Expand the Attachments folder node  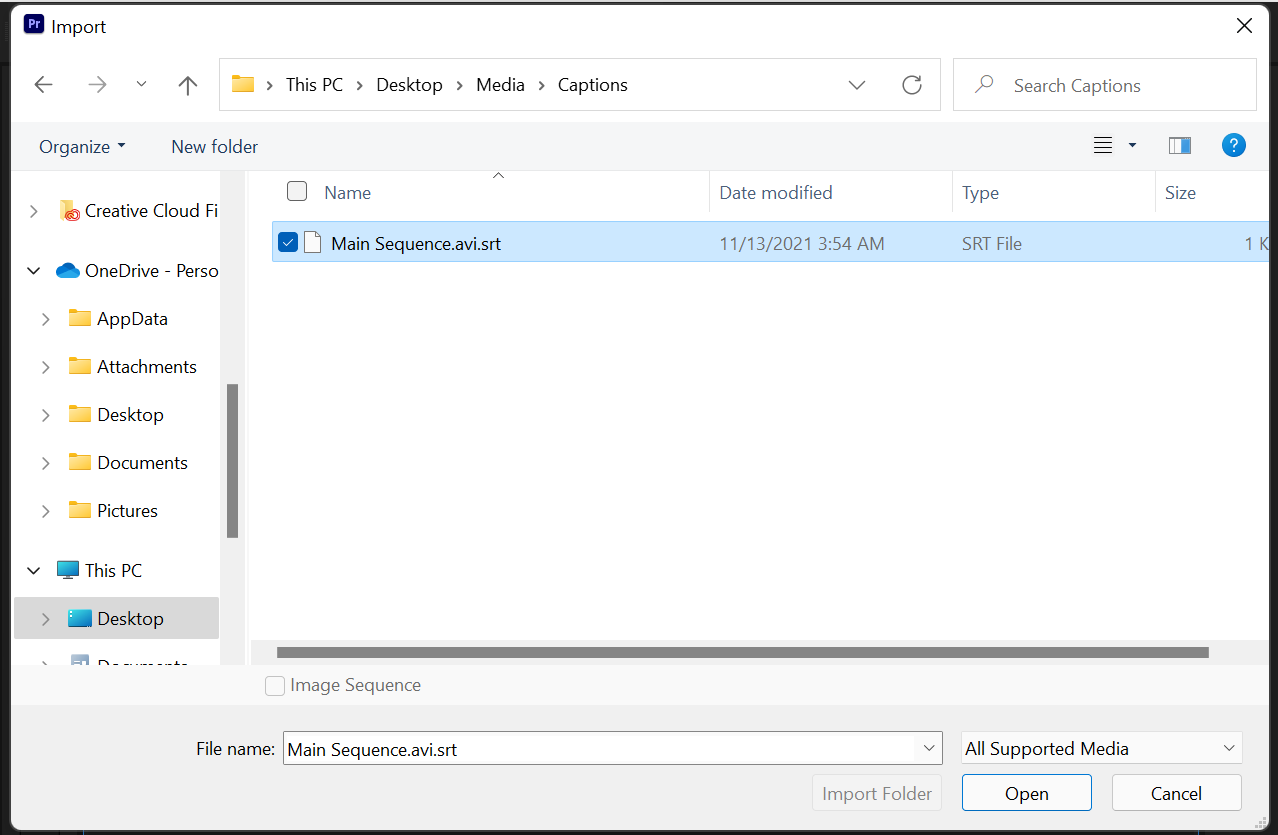(x=46, y=367)
